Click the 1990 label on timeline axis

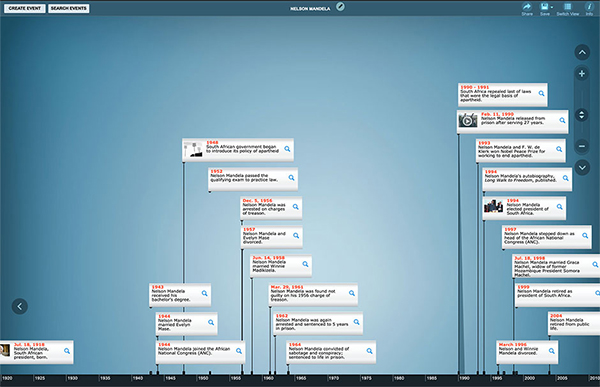464,378
